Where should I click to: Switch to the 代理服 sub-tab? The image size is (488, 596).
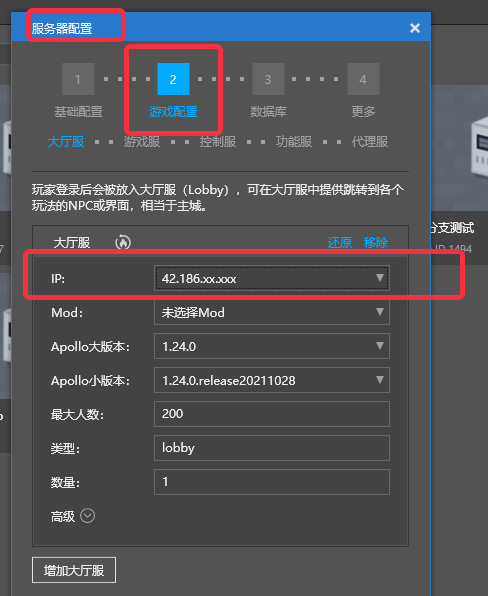tap(370, 142)
